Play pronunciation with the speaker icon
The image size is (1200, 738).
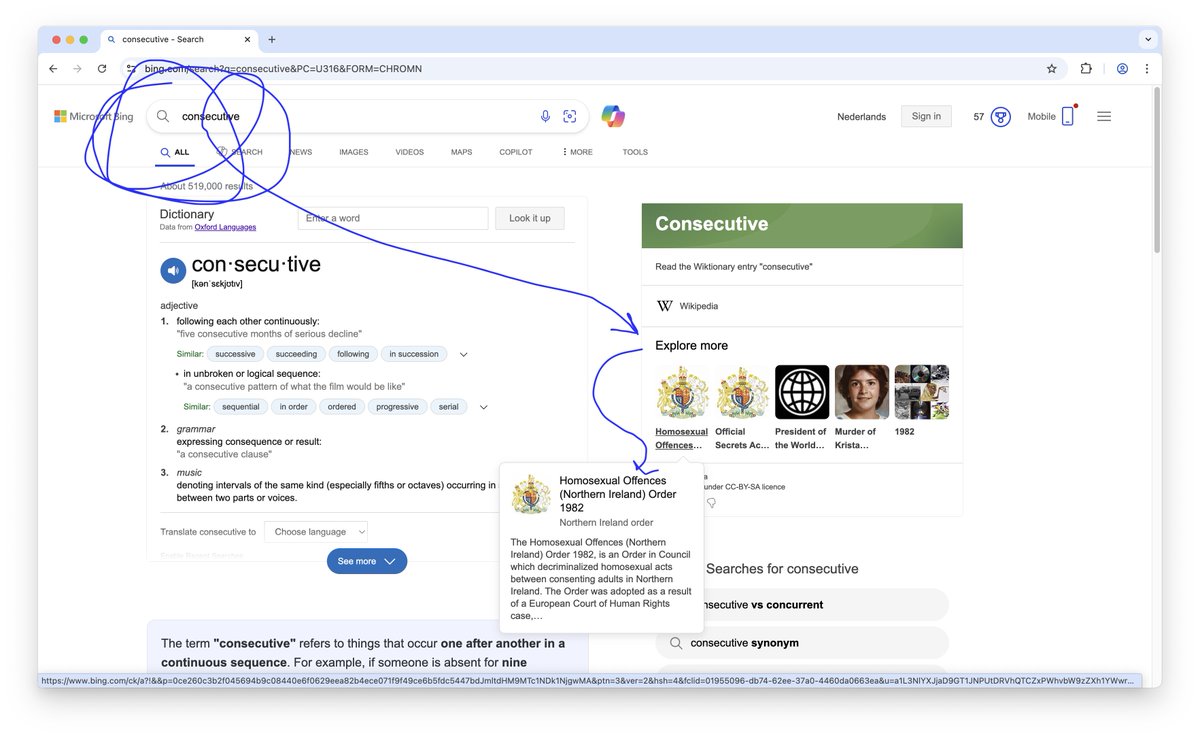(x=173, y=270)
